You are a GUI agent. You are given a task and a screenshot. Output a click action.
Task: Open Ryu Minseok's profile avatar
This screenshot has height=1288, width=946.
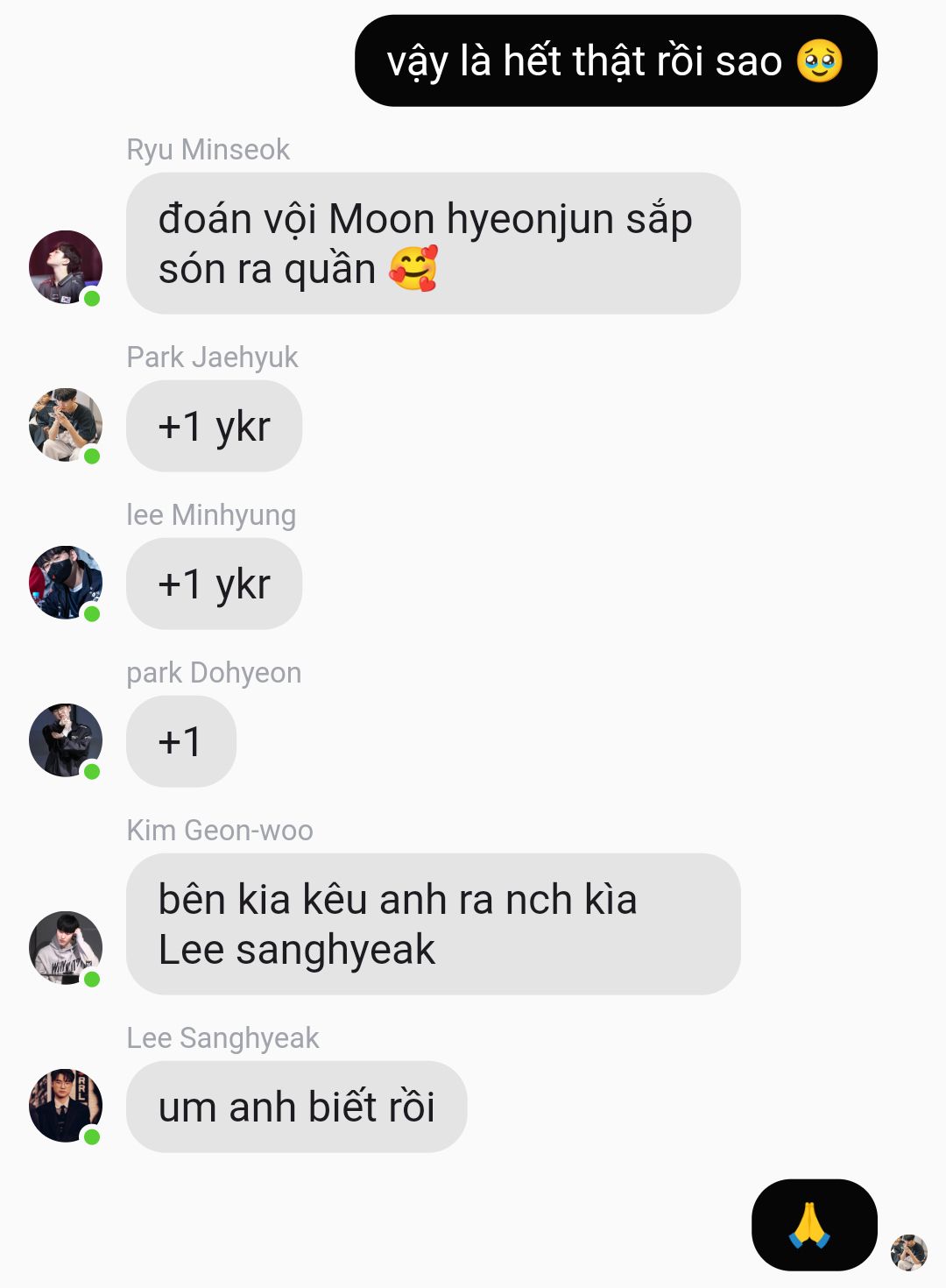point(66,267)
